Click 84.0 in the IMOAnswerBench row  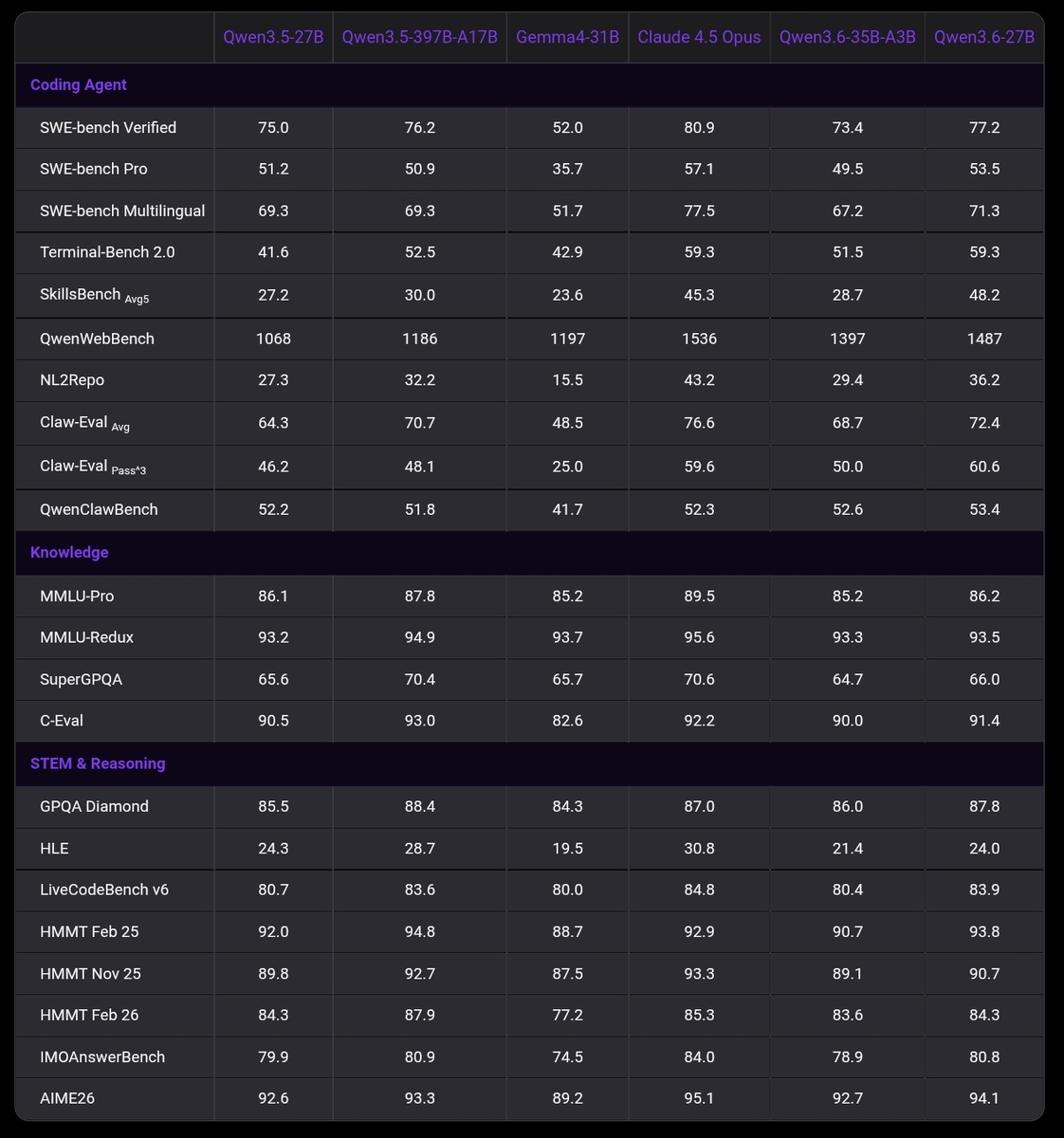699,1057
